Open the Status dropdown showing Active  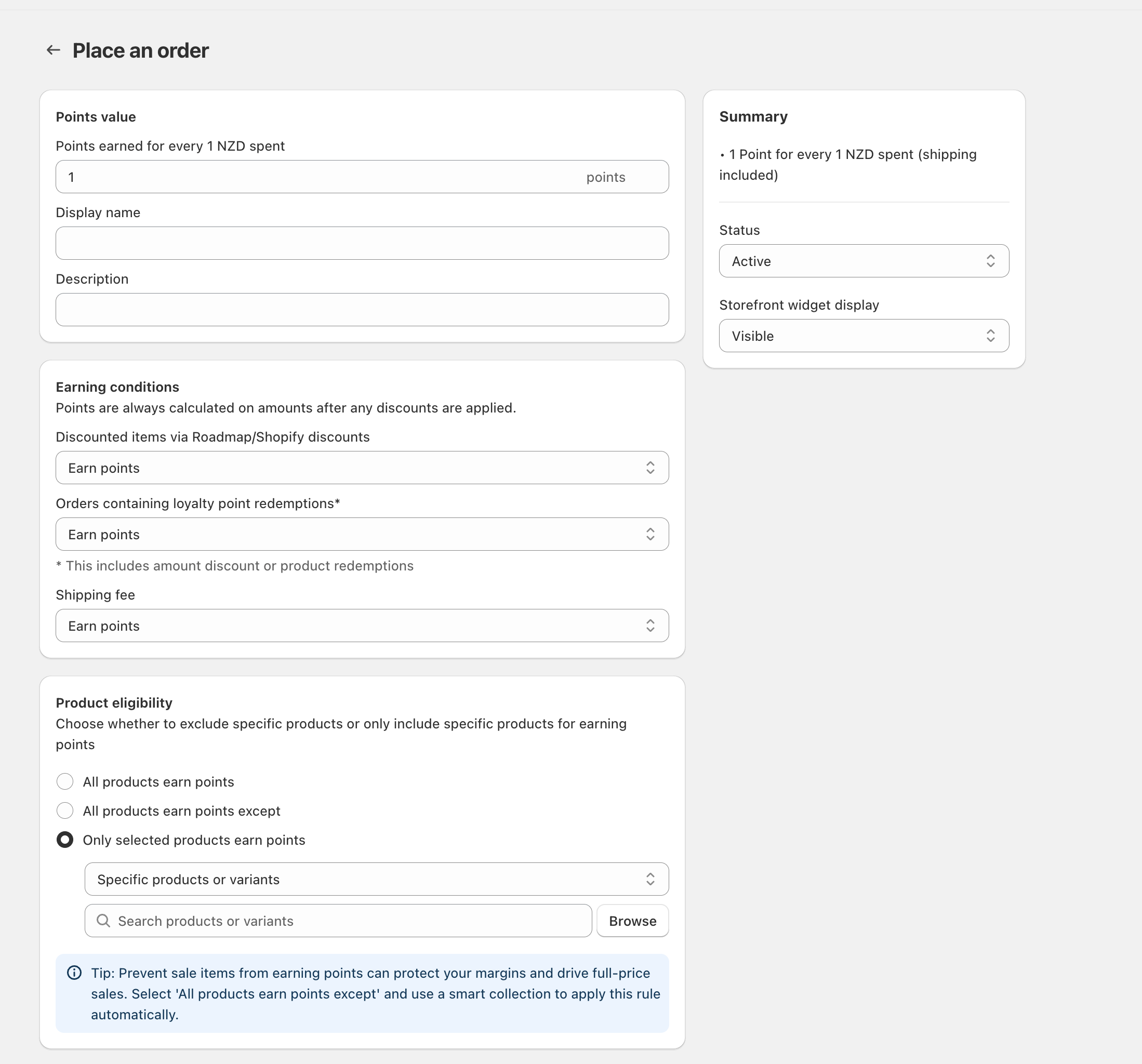click(x=864, y=261)
